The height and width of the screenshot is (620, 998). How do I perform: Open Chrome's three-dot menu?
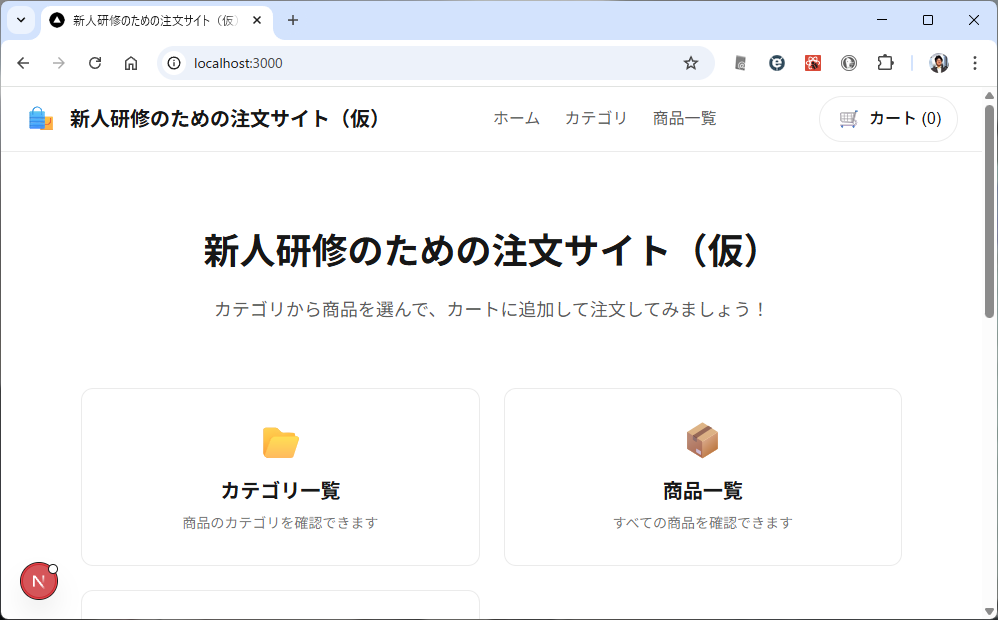(x=975, y=63)
